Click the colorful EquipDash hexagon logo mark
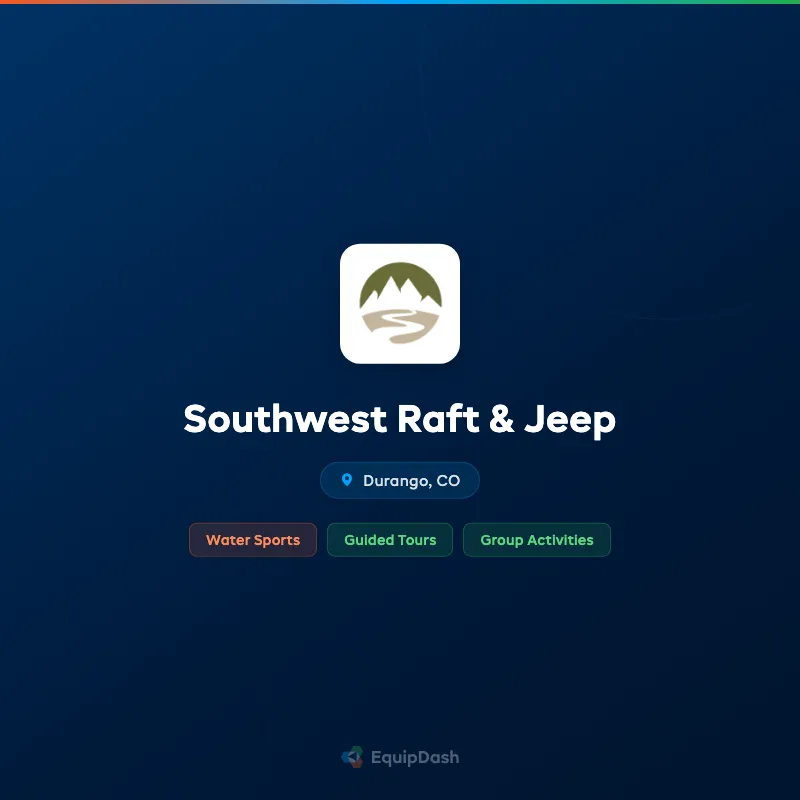This screenshot has width=800, height=800. (x=353, y=757)
